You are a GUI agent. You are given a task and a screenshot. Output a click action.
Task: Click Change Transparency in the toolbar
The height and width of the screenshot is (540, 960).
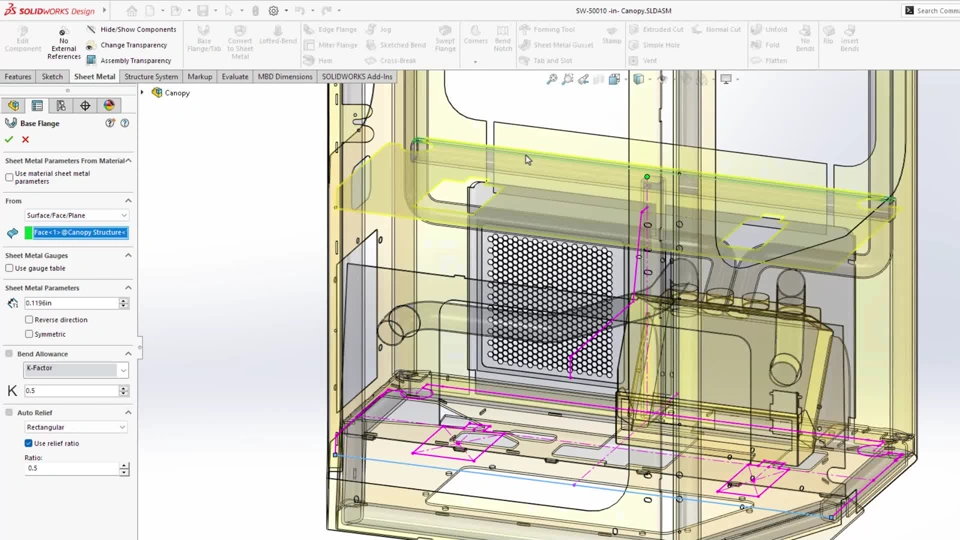coord(133,45)
